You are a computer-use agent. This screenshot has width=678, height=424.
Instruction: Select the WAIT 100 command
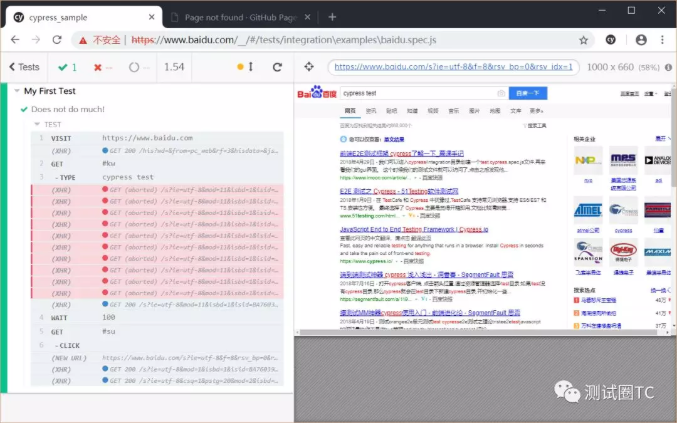pyautogui.click(x=157, y=317)
